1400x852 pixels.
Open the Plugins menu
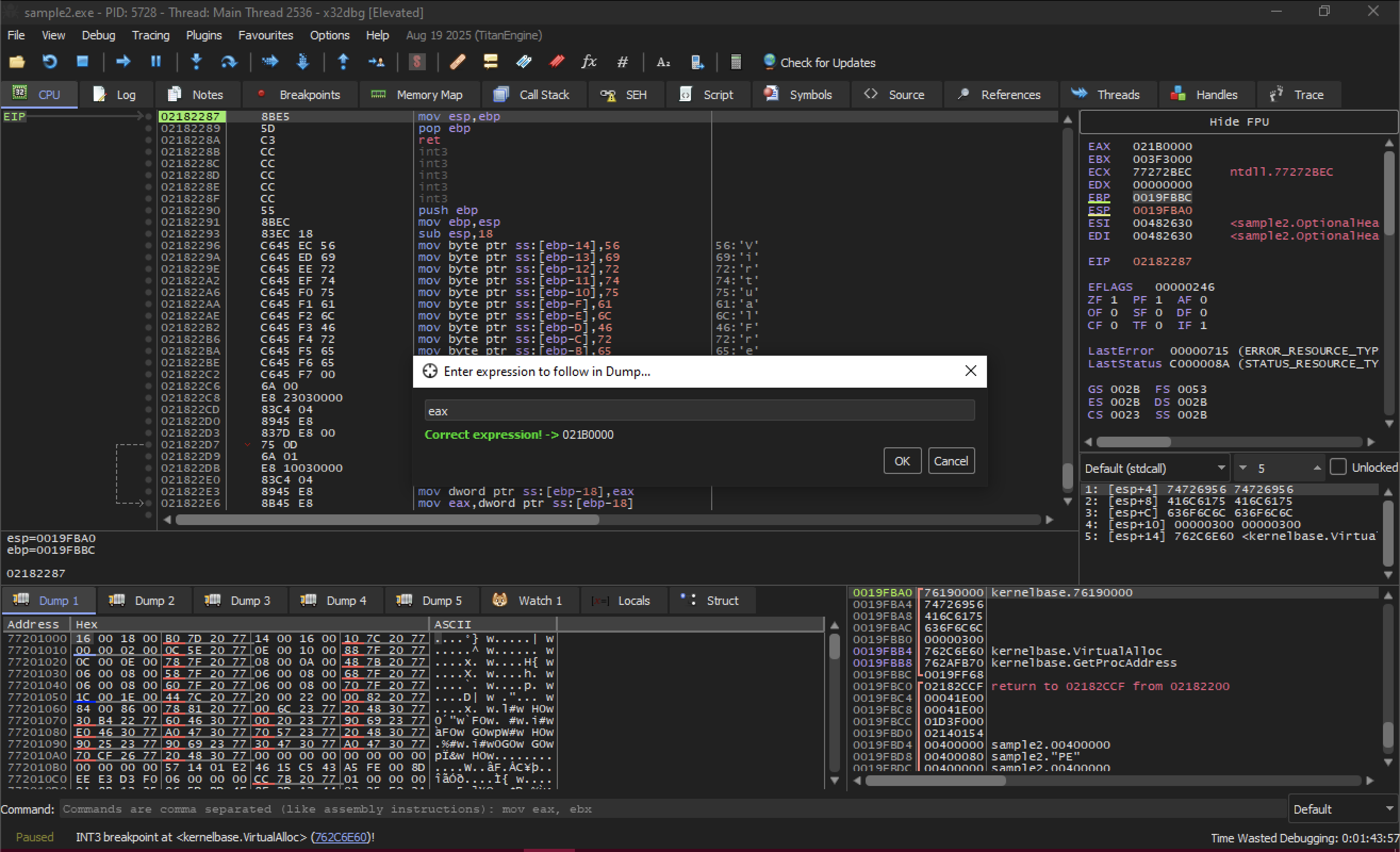click(x=204, y=35)
